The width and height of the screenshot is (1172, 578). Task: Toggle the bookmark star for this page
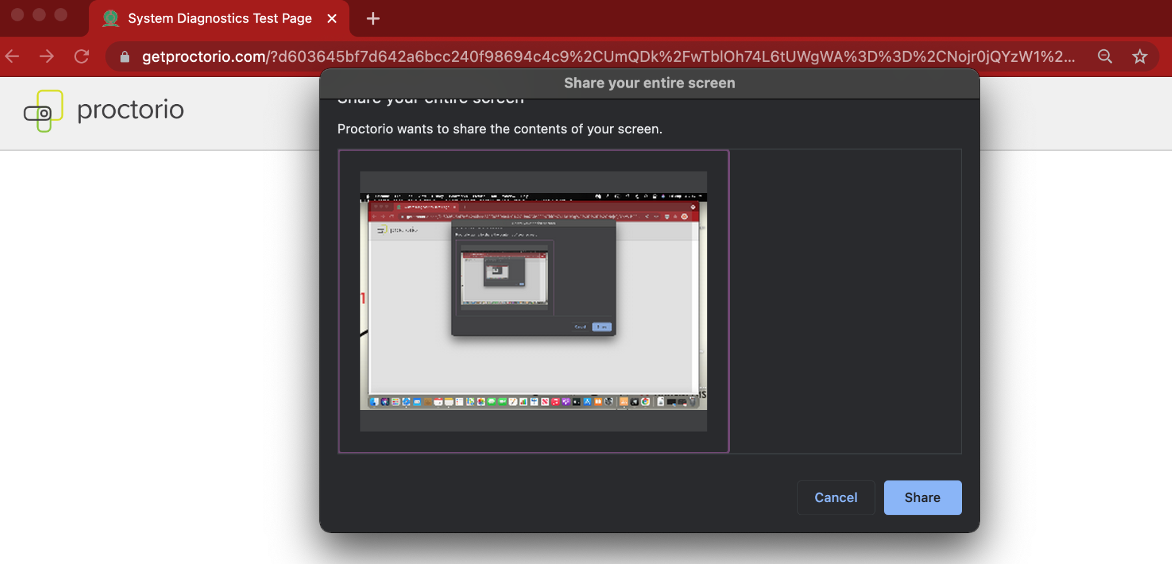point(1140,57)
